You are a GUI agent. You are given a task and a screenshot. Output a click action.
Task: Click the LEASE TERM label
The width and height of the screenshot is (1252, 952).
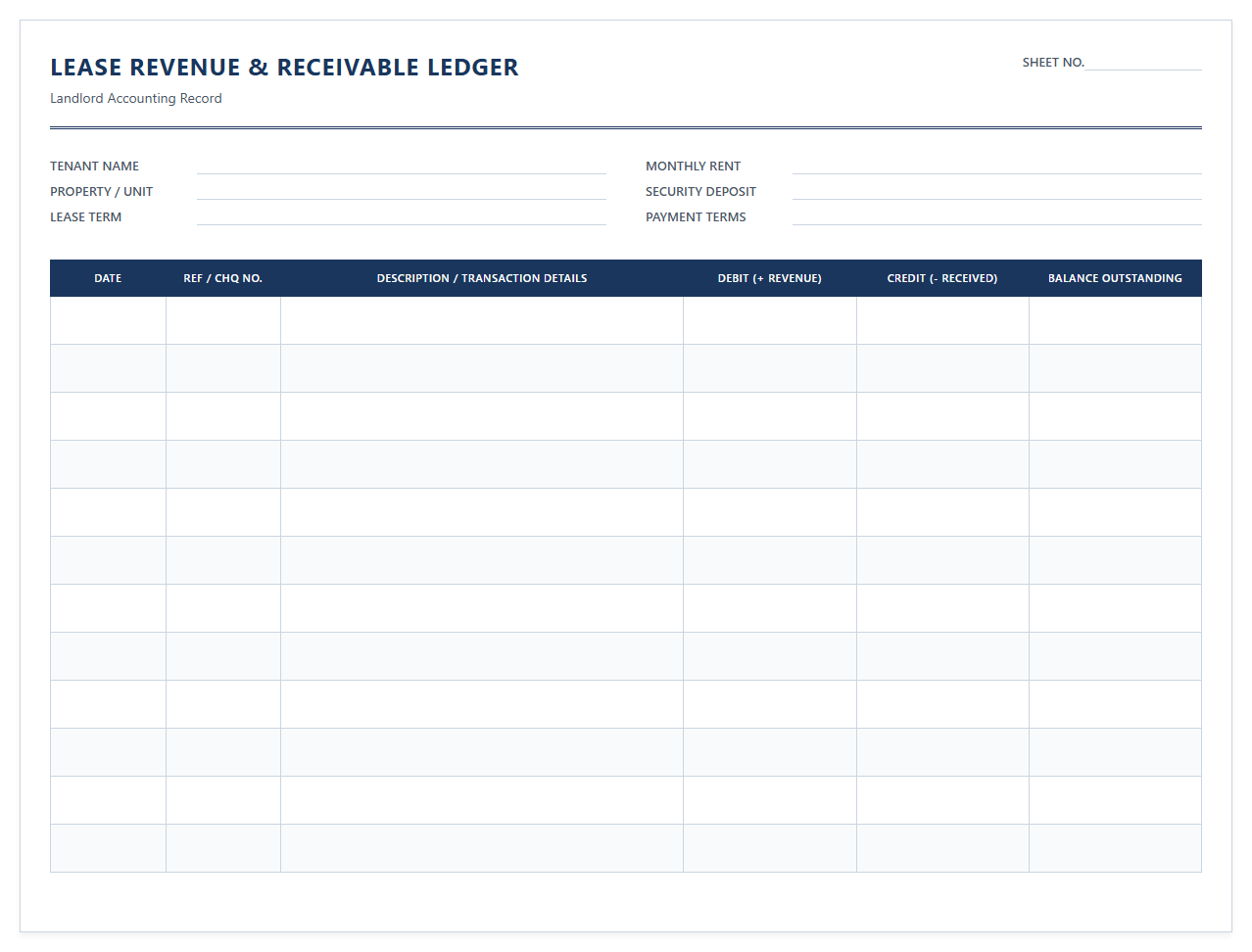tap(85, 216)
